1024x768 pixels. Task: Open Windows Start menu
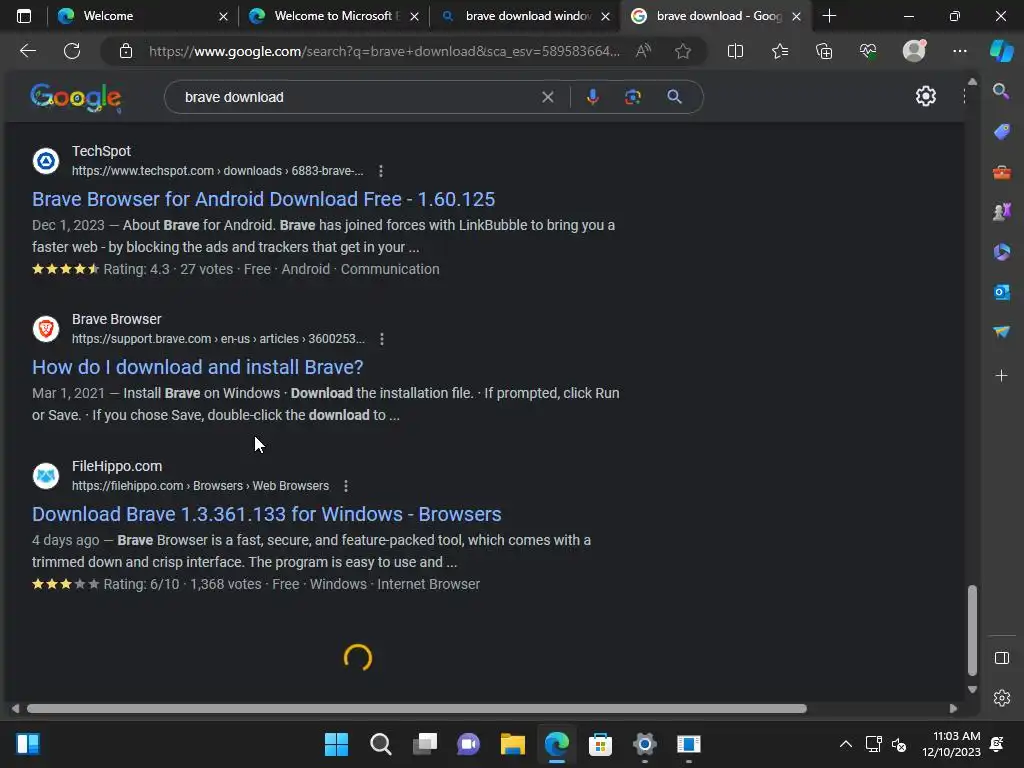point(336,744)
